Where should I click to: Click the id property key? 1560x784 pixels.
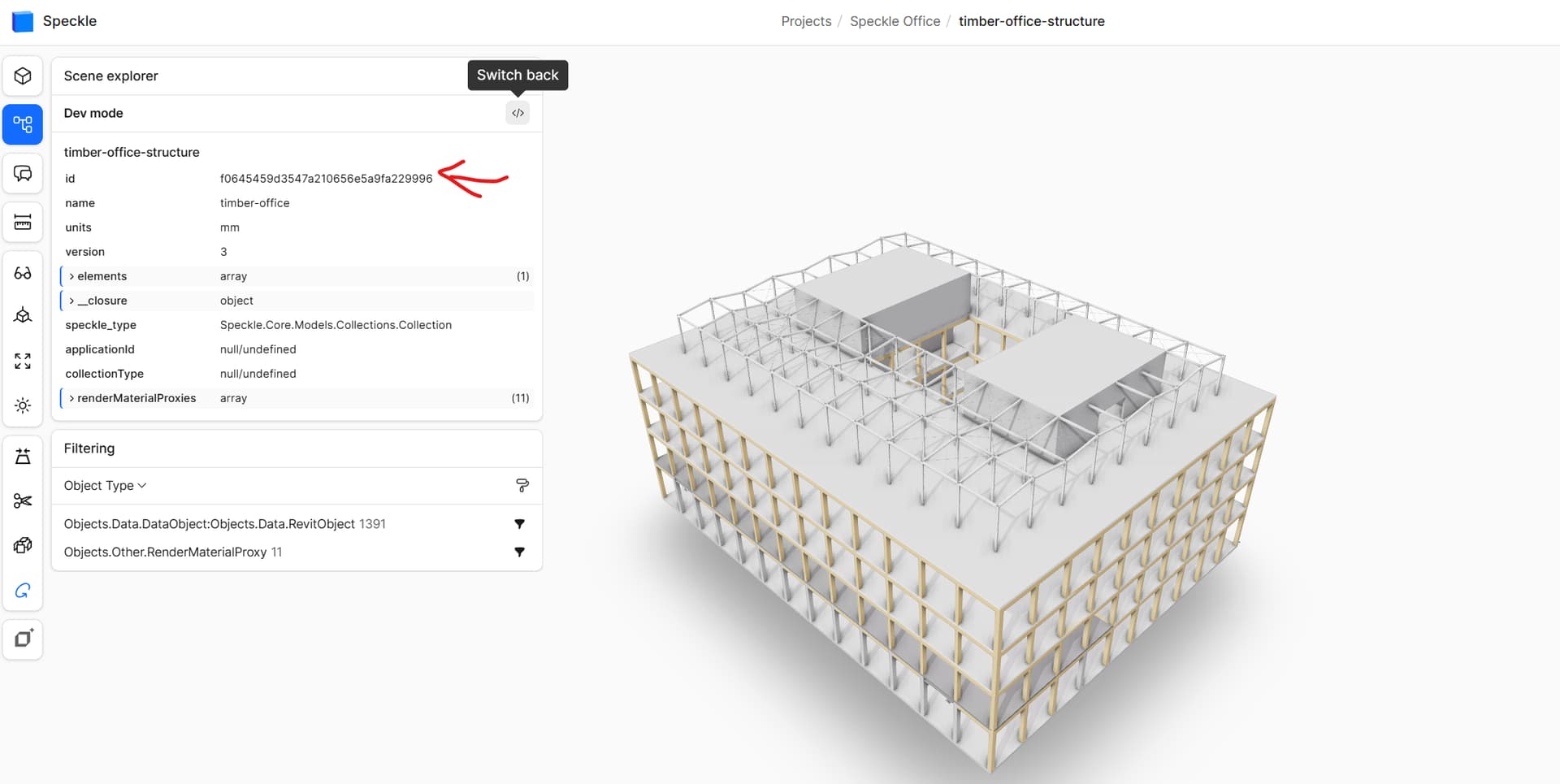[70, 179]
